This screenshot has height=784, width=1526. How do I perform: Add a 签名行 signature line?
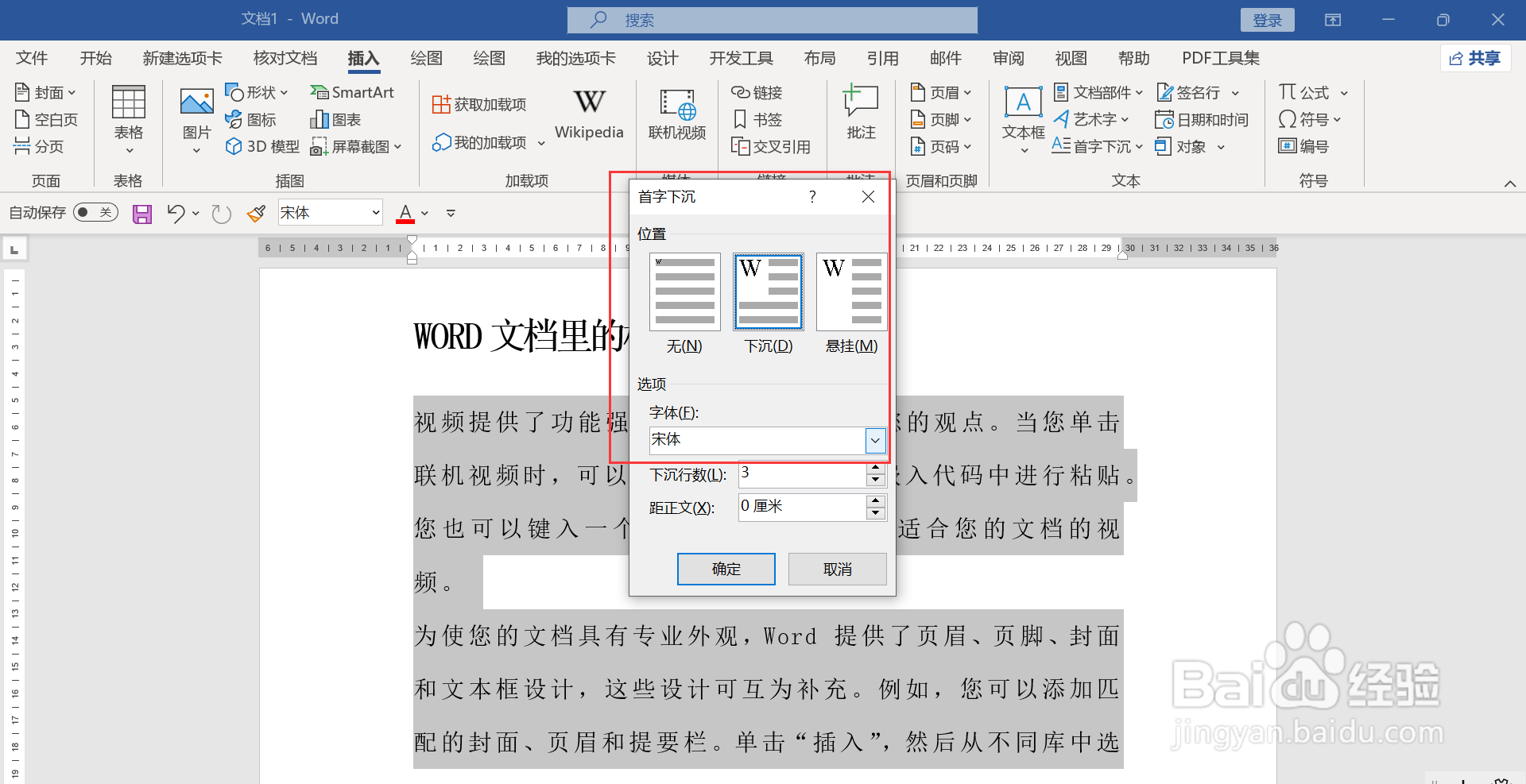(1198, 93)
